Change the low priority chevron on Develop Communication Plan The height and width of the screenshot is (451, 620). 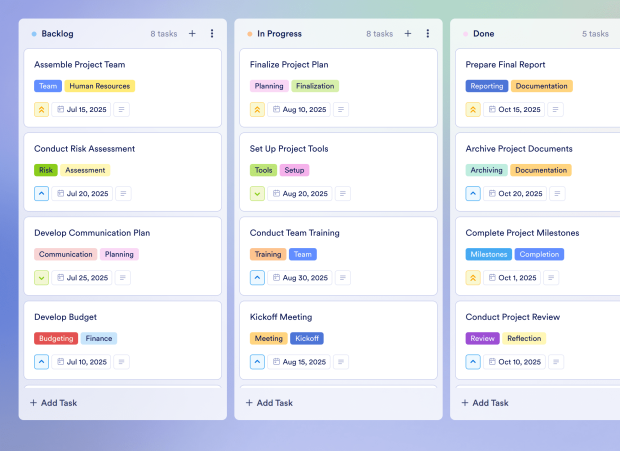pyautogui.click(x=42, y=278)
